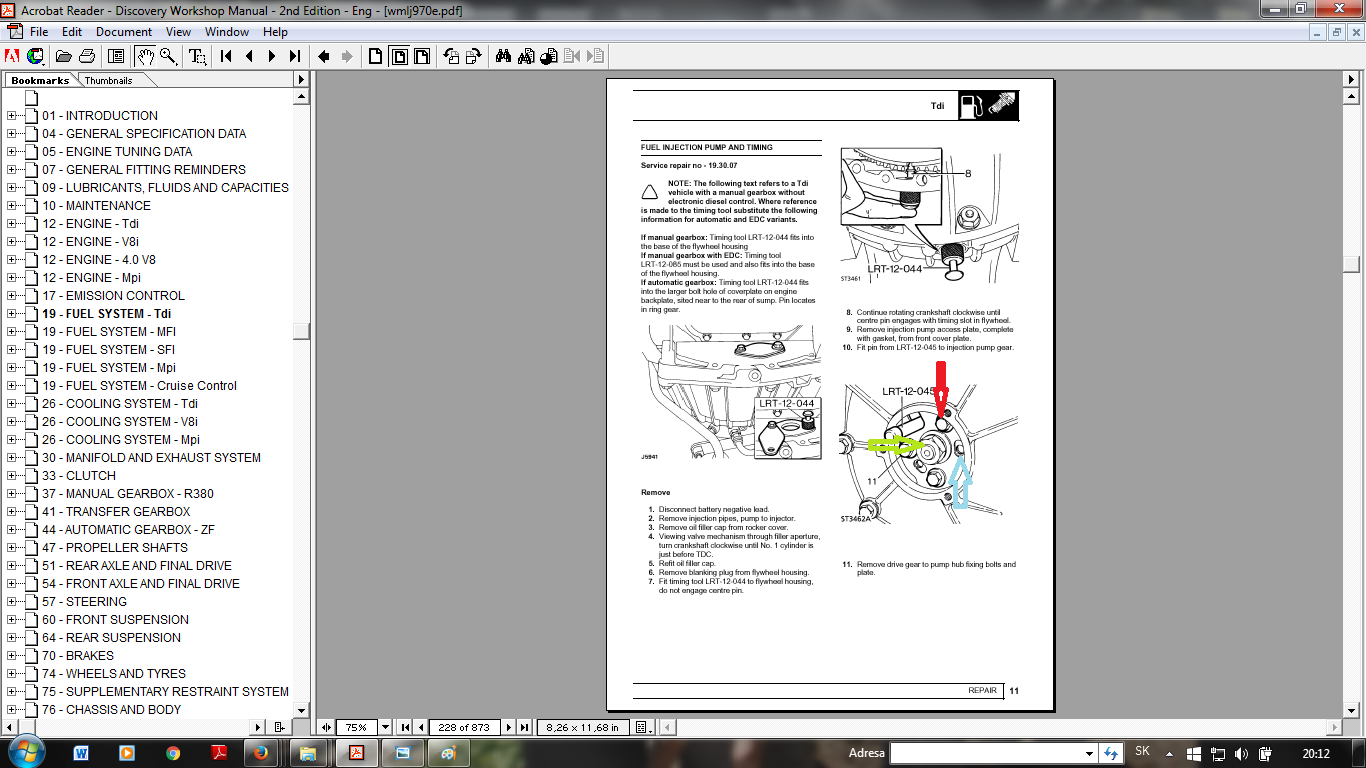The width and height of the screenshot is (1366, 768).
Task: Toggle the Show/Hide Navigation Pane button
Action: click(x=116, y=56)
